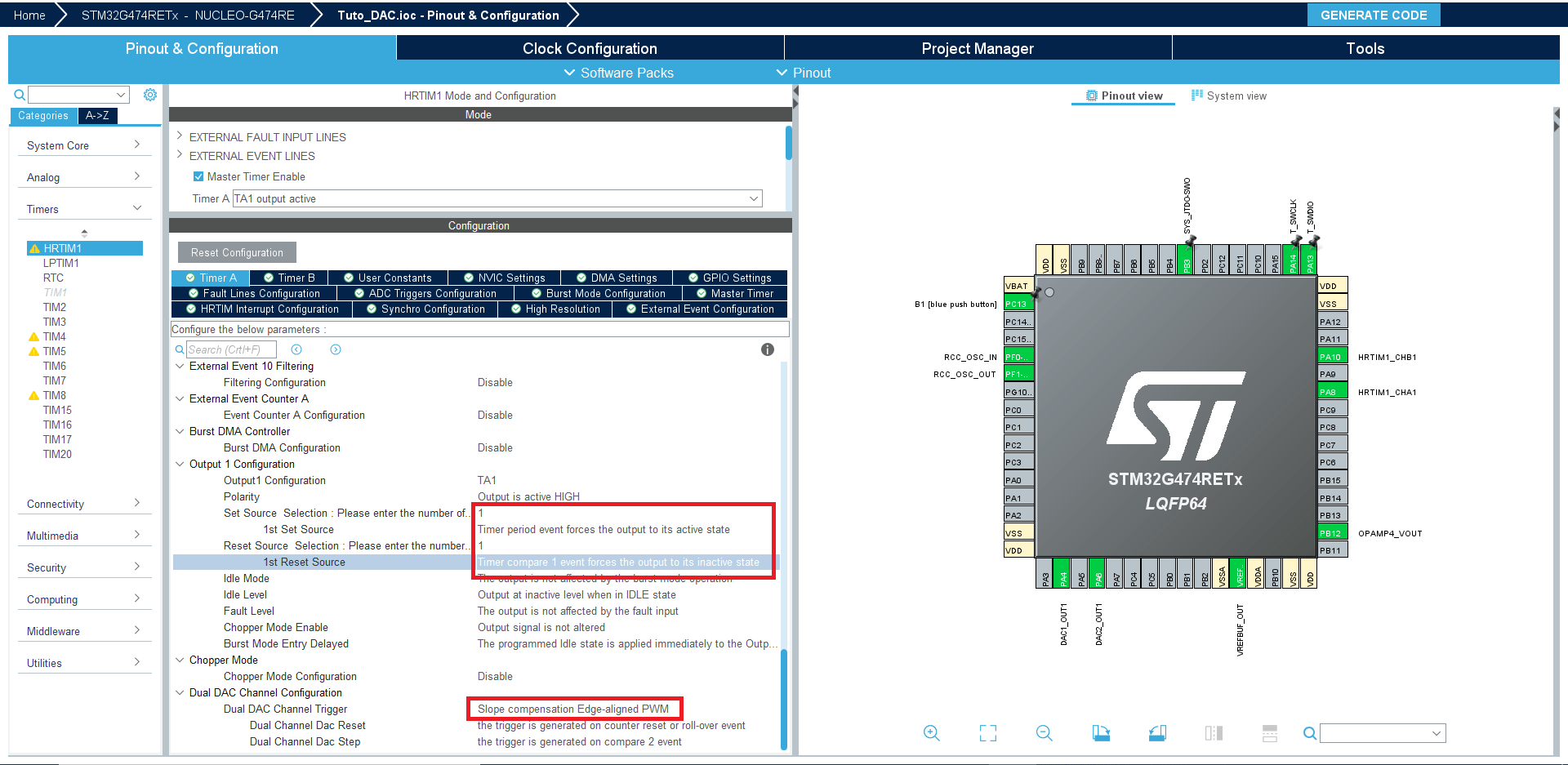This screenshot has height=765, width=1568.
Task: Open the Burst Mode Configuration tab
Action: tap(599, 293)
